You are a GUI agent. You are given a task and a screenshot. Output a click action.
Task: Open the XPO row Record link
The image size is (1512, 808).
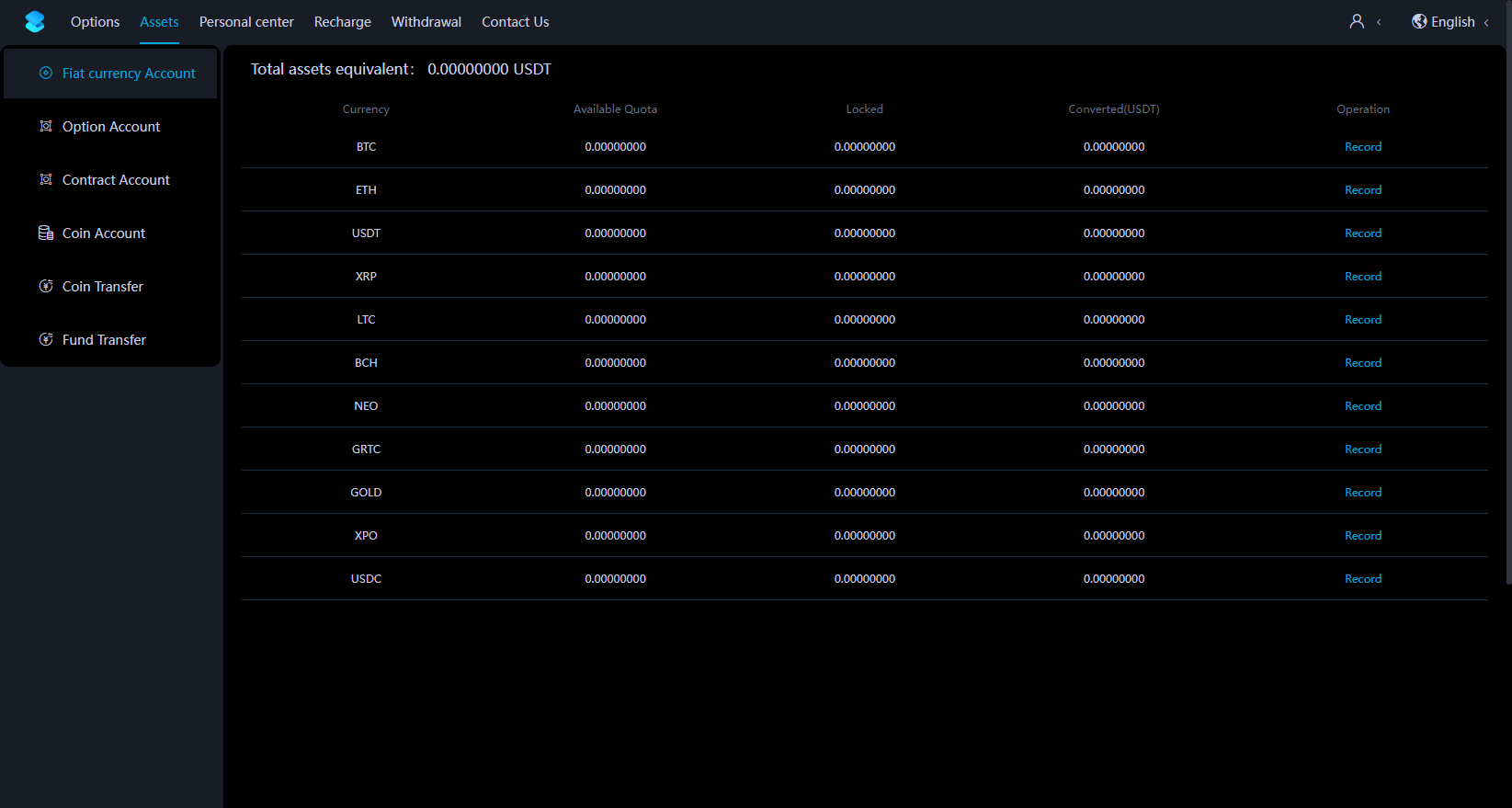point(1363,536)
